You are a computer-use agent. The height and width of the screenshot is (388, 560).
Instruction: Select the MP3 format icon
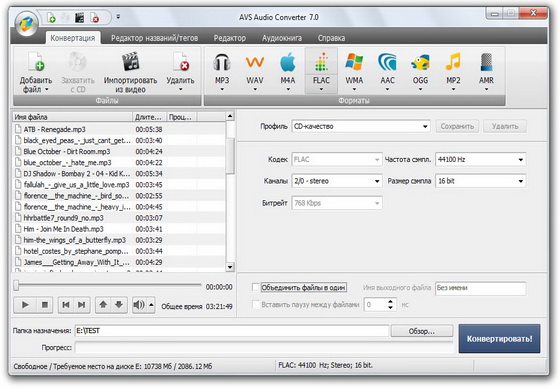coord(222,63)
